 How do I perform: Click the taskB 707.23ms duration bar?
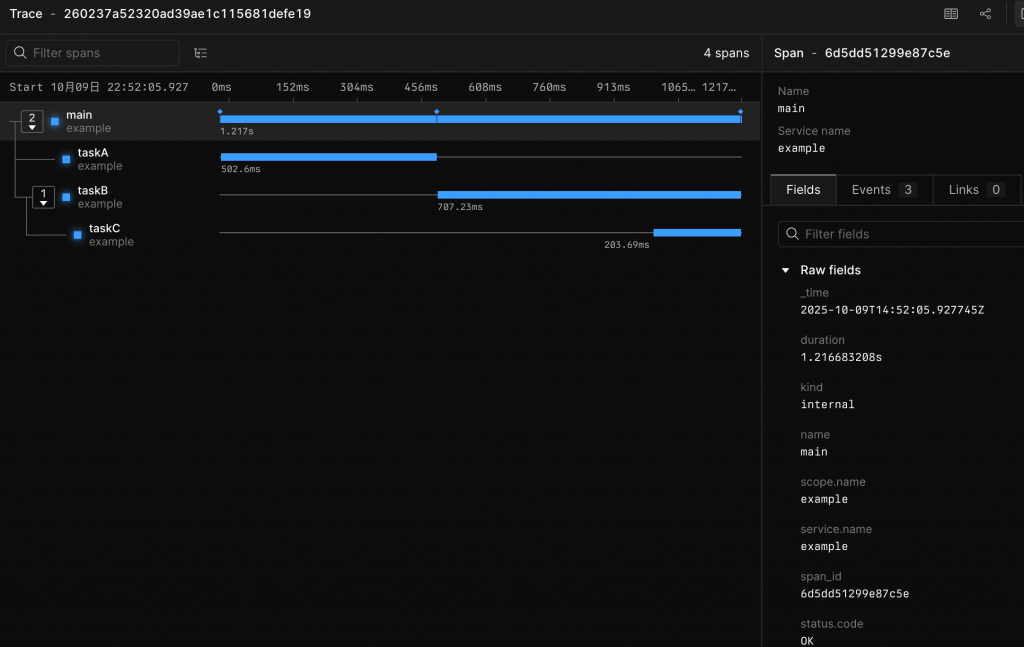[589, 195]
